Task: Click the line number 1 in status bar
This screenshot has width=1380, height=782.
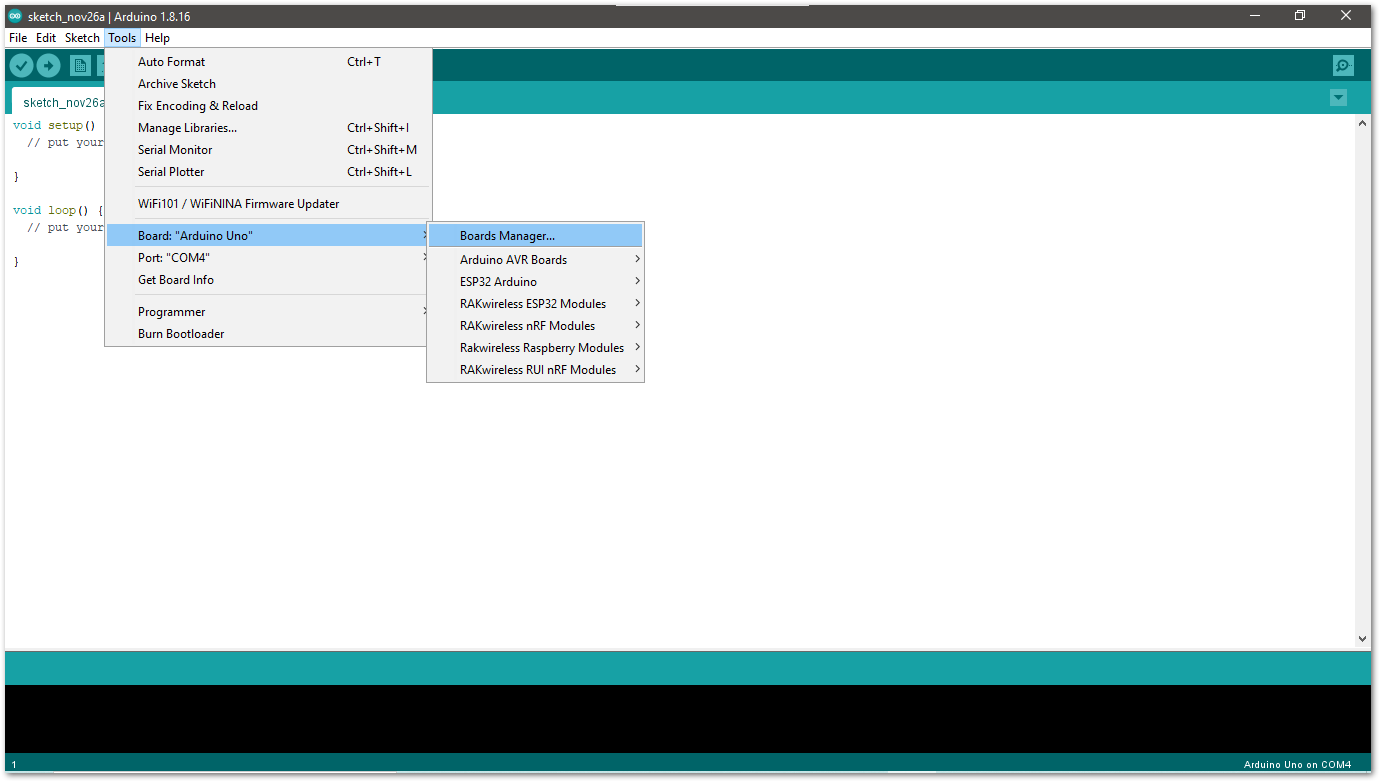Action: click(14, 765)
